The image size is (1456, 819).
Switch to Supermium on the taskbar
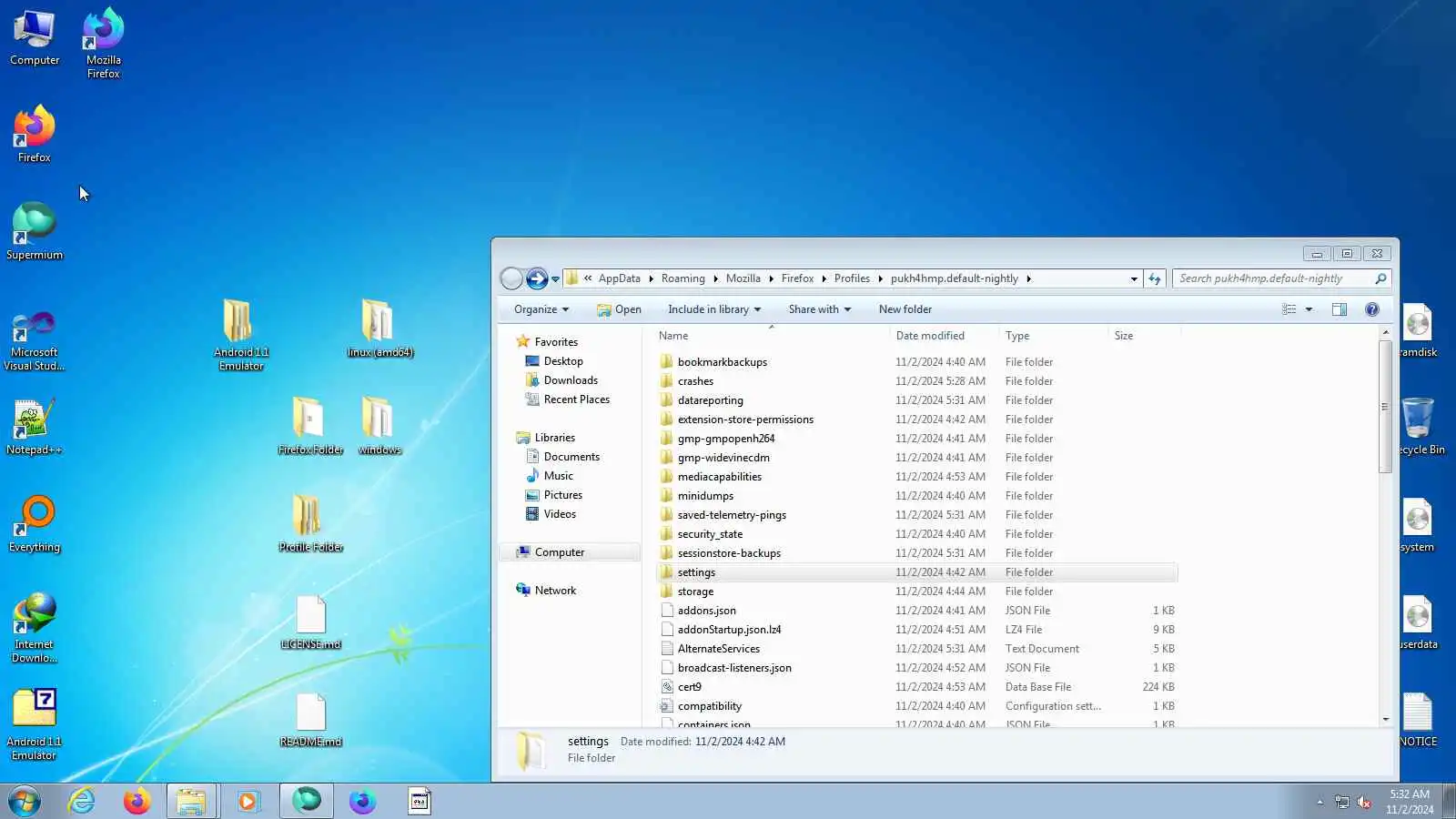[x=307, y=802]
